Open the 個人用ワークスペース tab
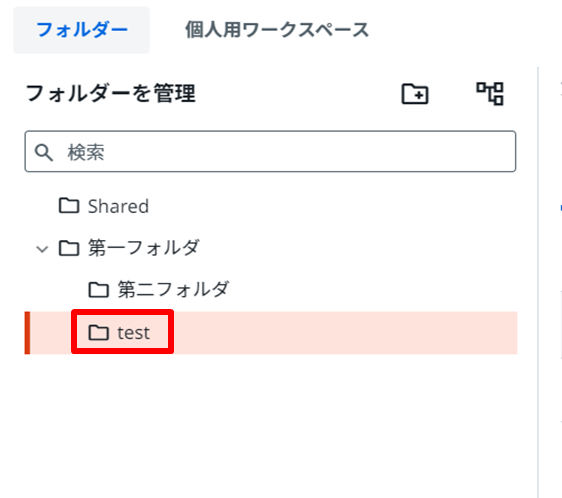Screen dimensions: 562x498 coord(277,30)
